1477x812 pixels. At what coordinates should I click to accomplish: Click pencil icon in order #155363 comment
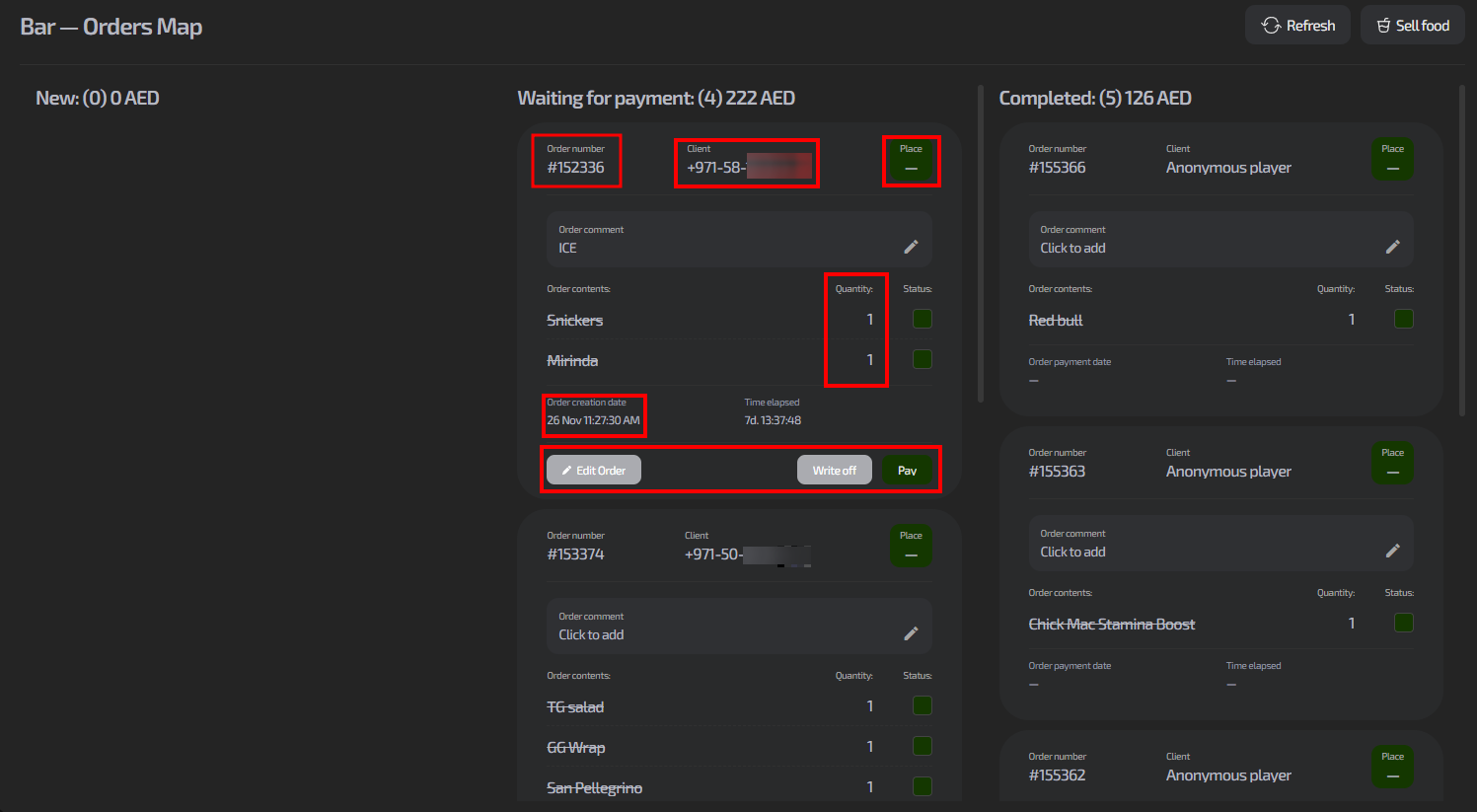[x=1392, y=551]
